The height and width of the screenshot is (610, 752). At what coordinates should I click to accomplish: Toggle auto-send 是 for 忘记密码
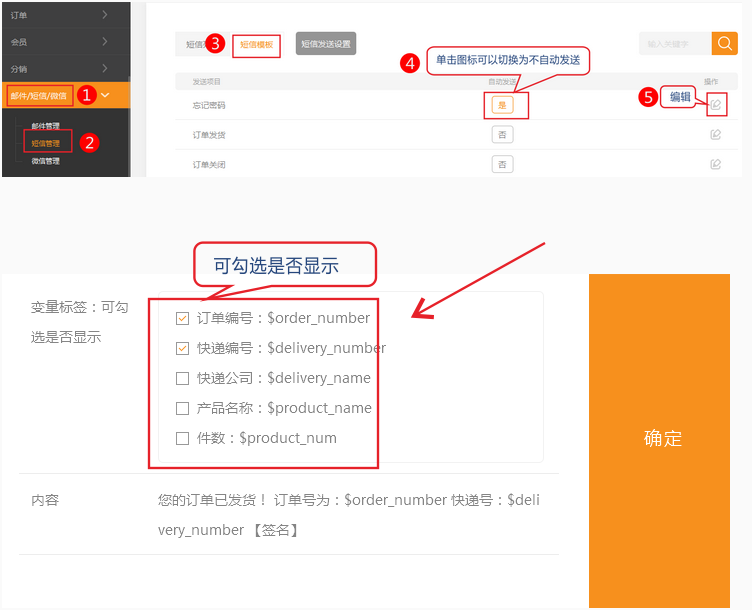point(502,105)
